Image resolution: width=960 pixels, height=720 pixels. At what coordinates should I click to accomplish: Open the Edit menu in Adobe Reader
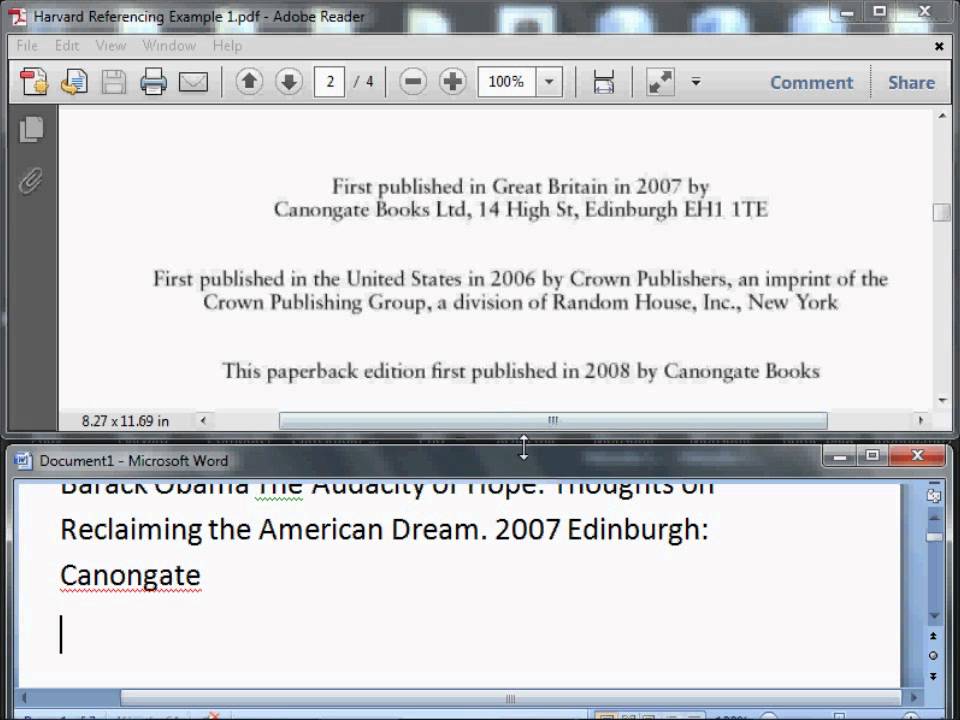coord(67,45)
